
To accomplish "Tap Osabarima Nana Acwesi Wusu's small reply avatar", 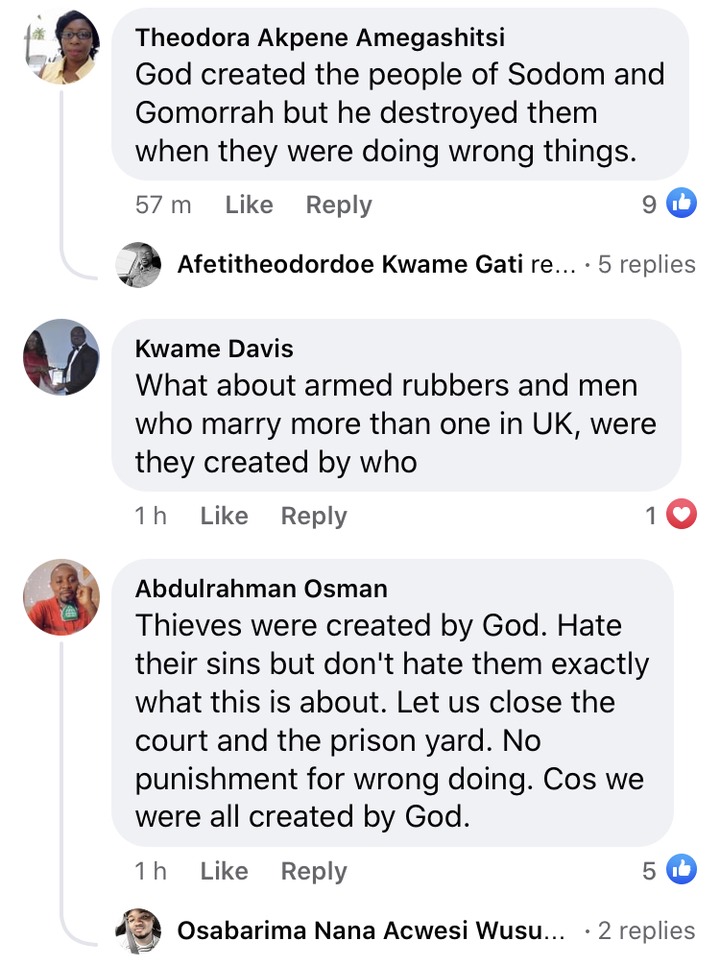I will click(x=138, y=930).
